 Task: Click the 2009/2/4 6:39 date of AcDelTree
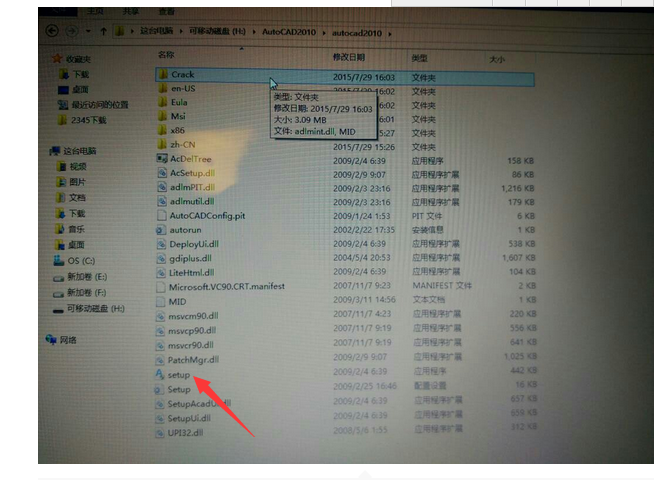(359, 161)
